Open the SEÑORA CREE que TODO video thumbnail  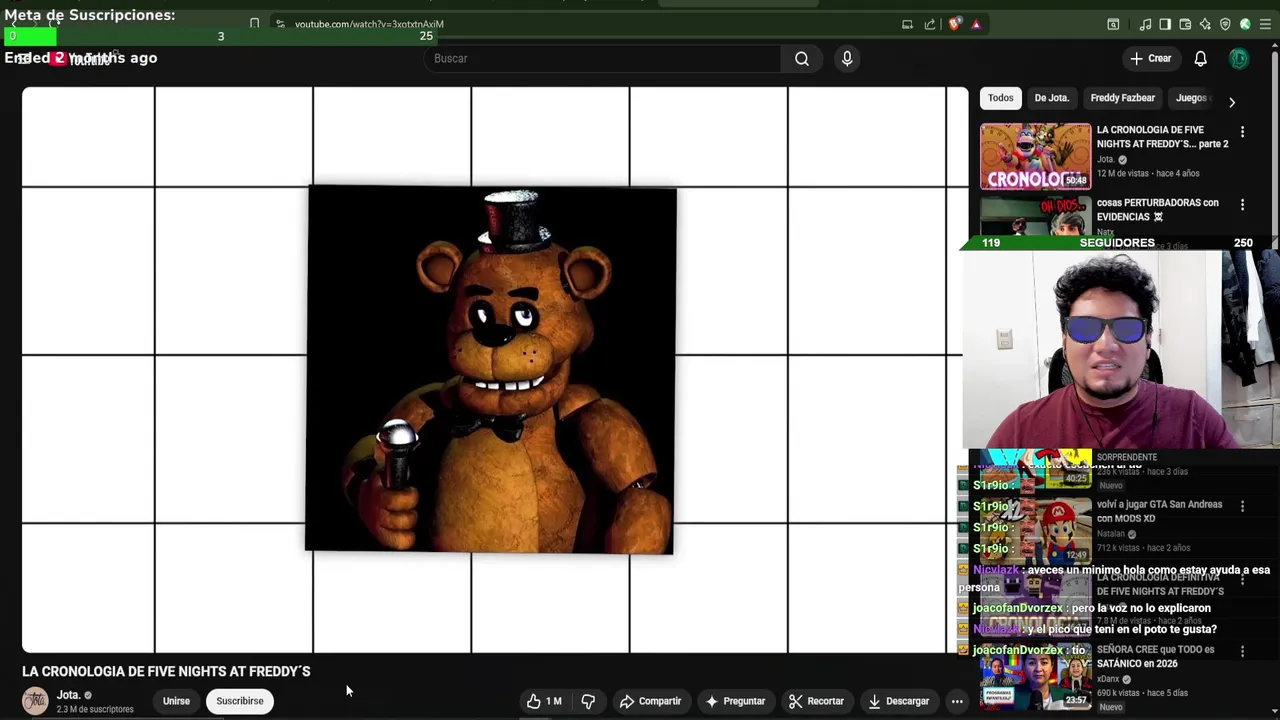pos(1036,678)
